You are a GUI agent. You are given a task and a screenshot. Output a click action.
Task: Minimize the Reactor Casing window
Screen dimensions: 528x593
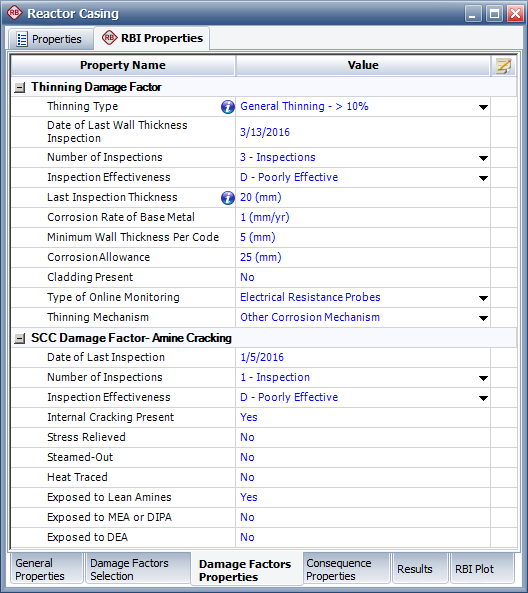coord(473,14)
